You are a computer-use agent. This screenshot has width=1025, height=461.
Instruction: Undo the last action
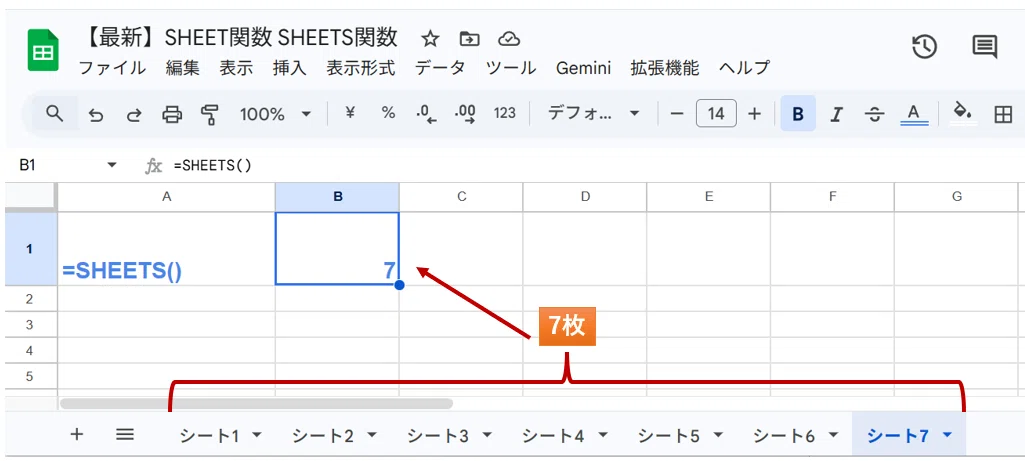tap(96, 115)
